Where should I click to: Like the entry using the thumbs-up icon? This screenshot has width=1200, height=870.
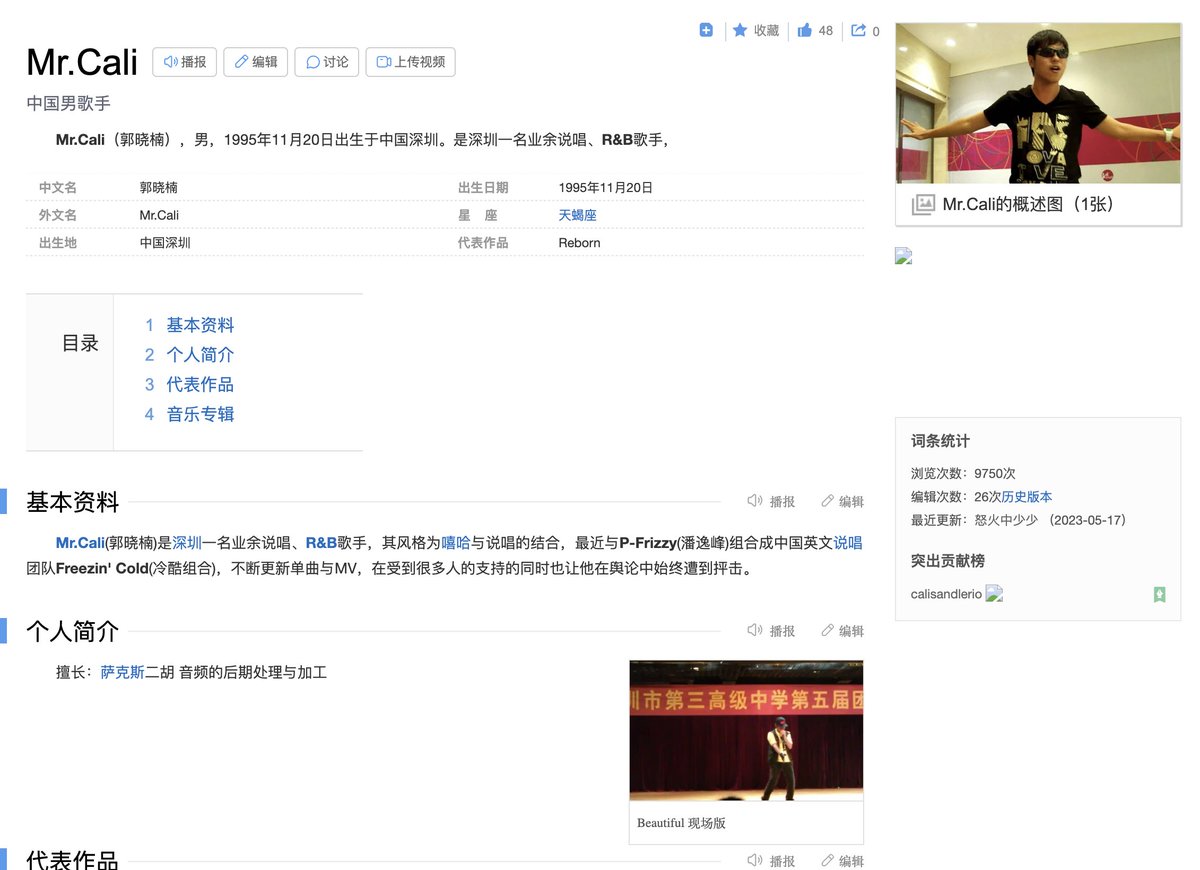(805, 30)
